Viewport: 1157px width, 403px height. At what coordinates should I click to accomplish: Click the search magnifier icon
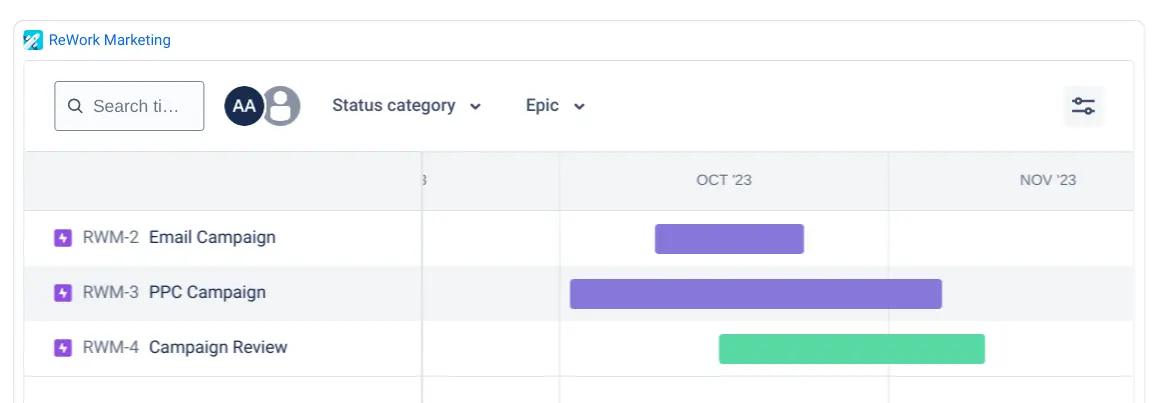[x=75, y=106]
